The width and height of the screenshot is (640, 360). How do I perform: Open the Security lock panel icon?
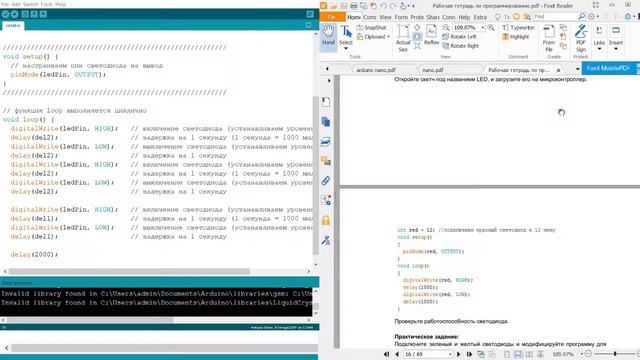[326, 221]
